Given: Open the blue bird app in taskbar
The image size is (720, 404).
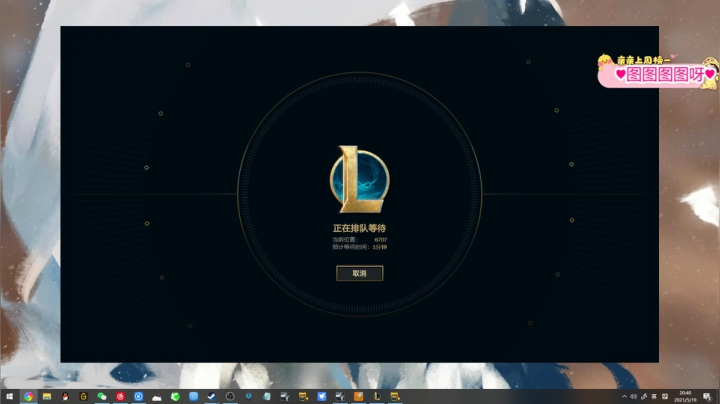Looking at the screenshot, I should 322,396.
